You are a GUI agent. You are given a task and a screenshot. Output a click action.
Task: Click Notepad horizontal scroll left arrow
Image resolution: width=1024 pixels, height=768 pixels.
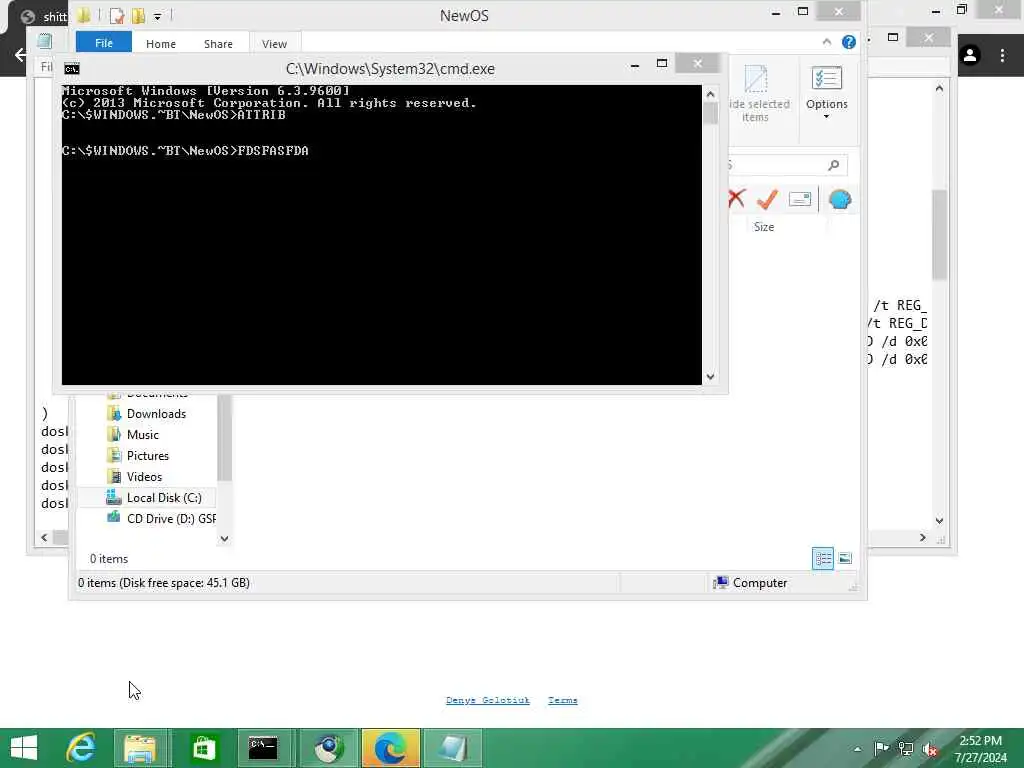[44, 537]
